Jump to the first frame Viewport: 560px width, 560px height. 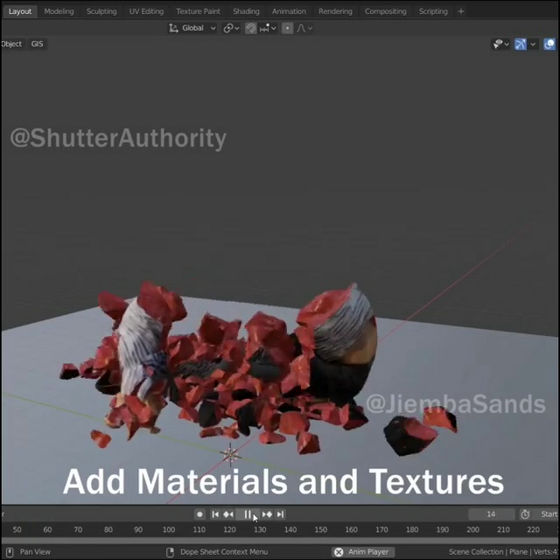click(x=215, y=514)
